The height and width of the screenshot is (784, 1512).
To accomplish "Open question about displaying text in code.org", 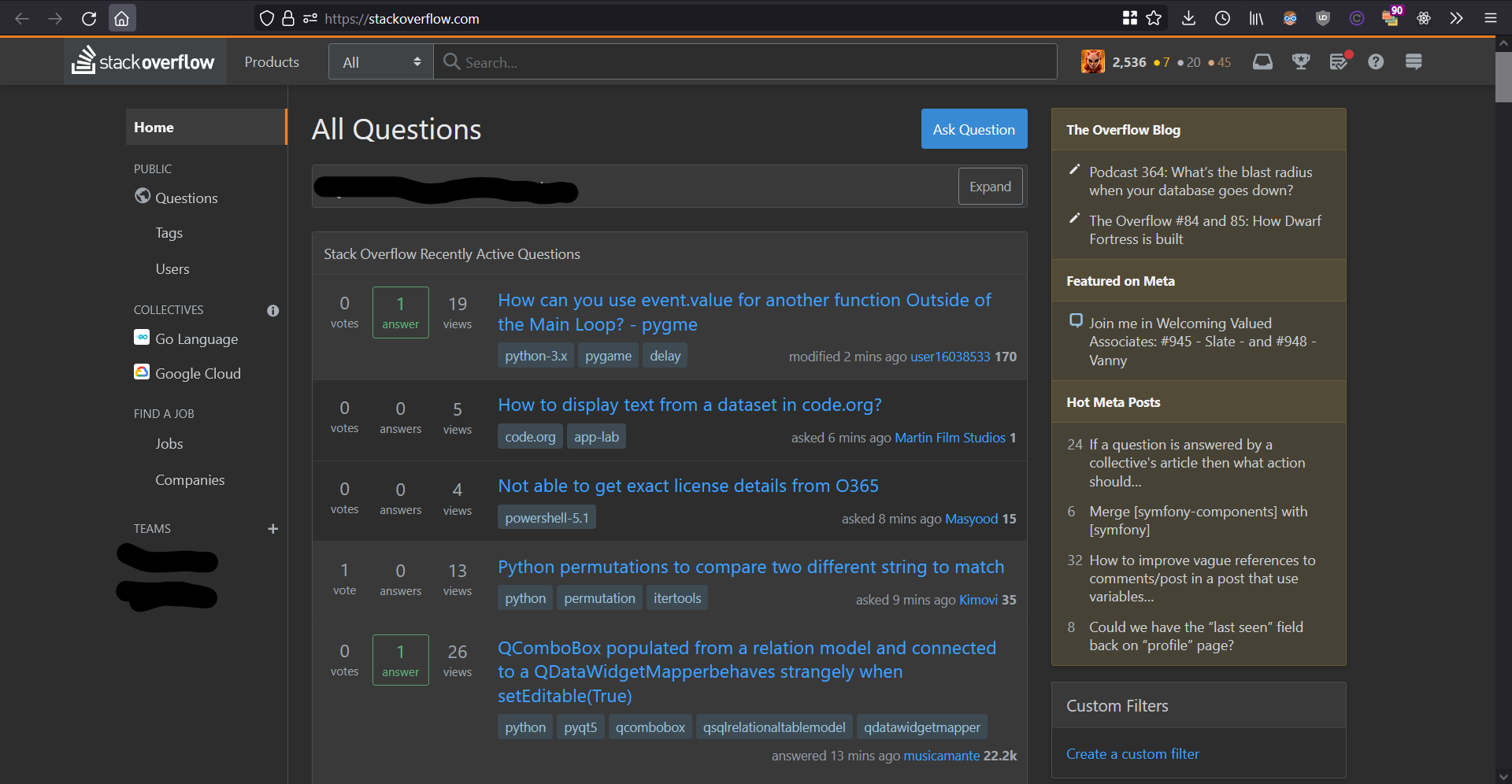I will 690,405.
